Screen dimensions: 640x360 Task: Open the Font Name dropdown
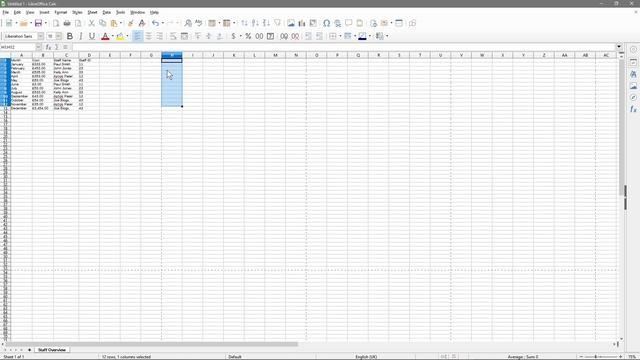(x=40, y=36)
